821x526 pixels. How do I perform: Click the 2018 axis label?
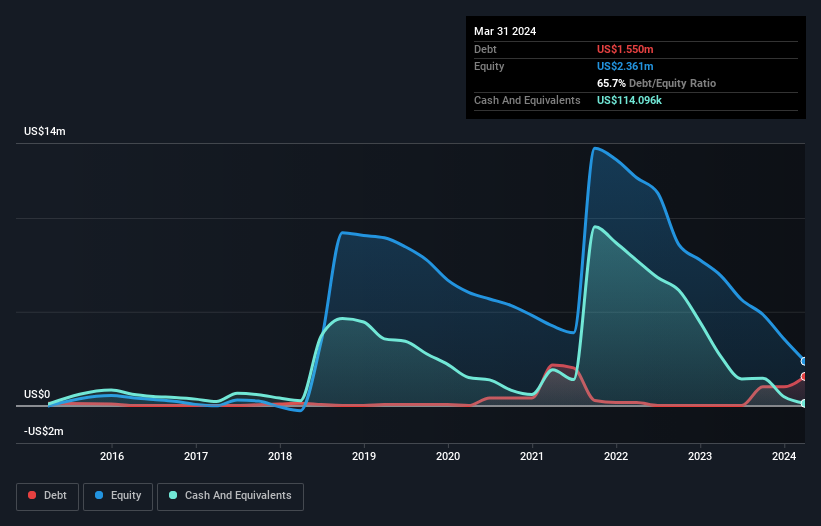click(280, 456)
